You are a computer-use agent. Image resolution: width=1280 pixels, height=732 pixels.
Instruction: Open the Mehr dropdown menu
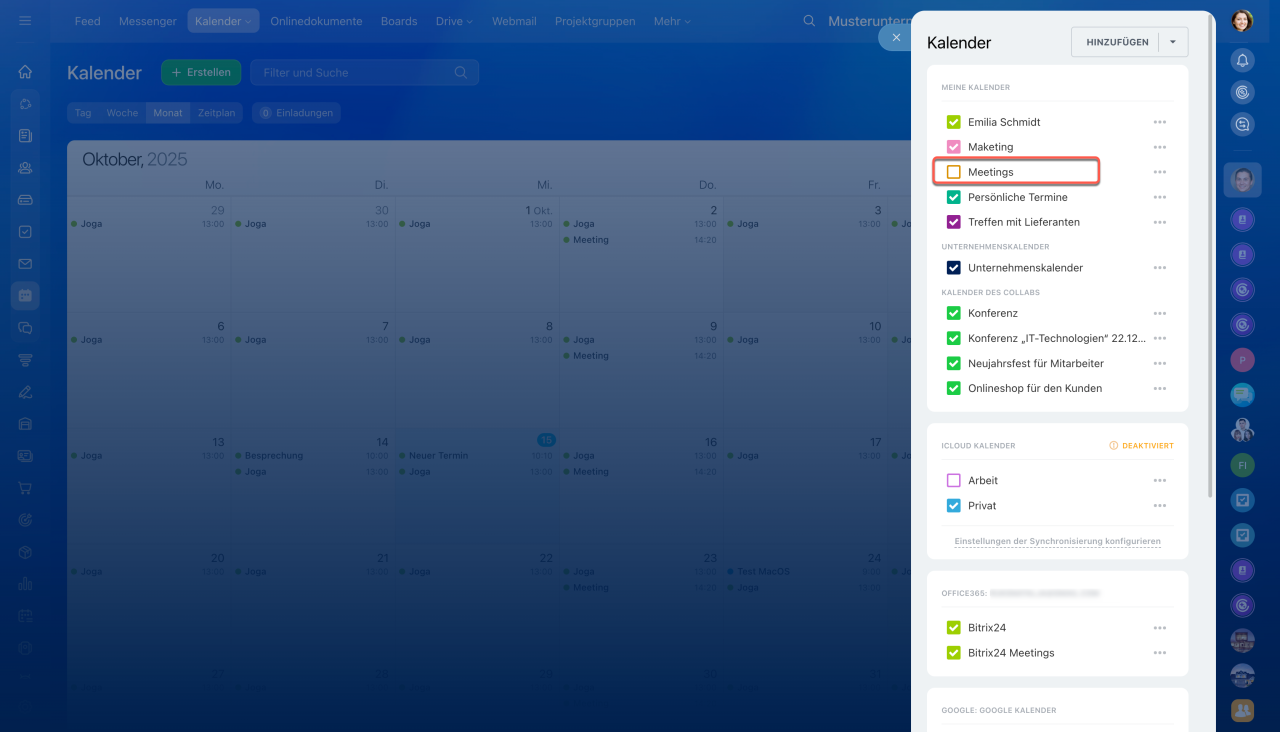(672, 21)
